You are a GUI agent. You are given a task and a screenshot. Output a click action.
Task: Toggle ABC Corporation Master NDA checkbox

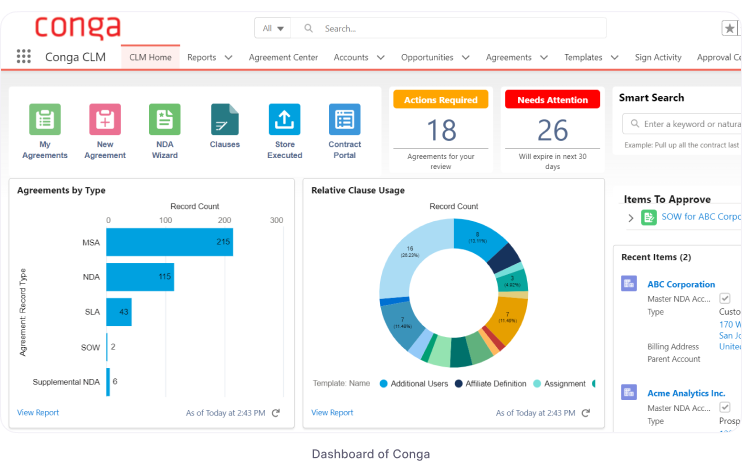point(725,298)
